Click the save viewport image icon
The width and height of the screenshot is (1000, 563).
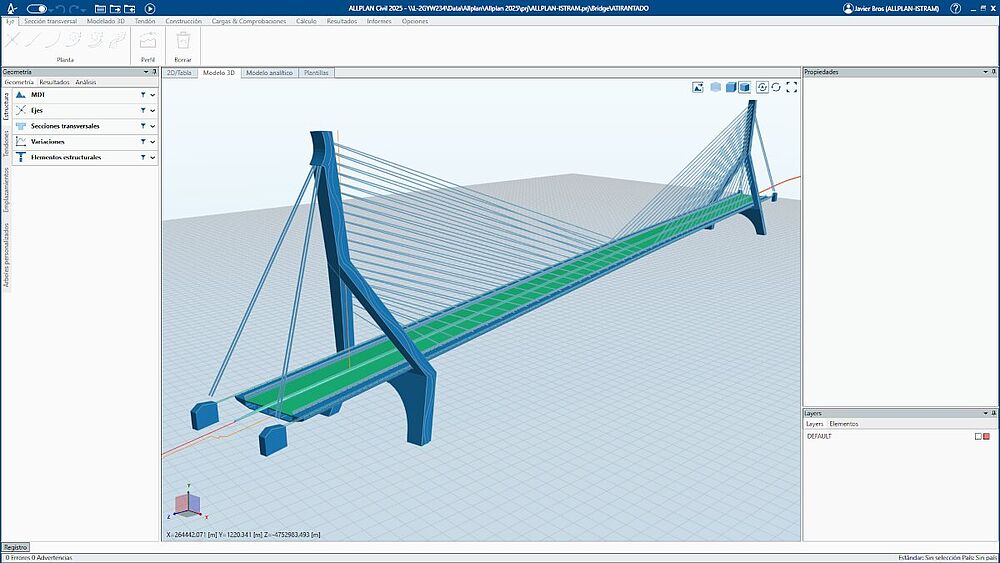click(697, 87)
